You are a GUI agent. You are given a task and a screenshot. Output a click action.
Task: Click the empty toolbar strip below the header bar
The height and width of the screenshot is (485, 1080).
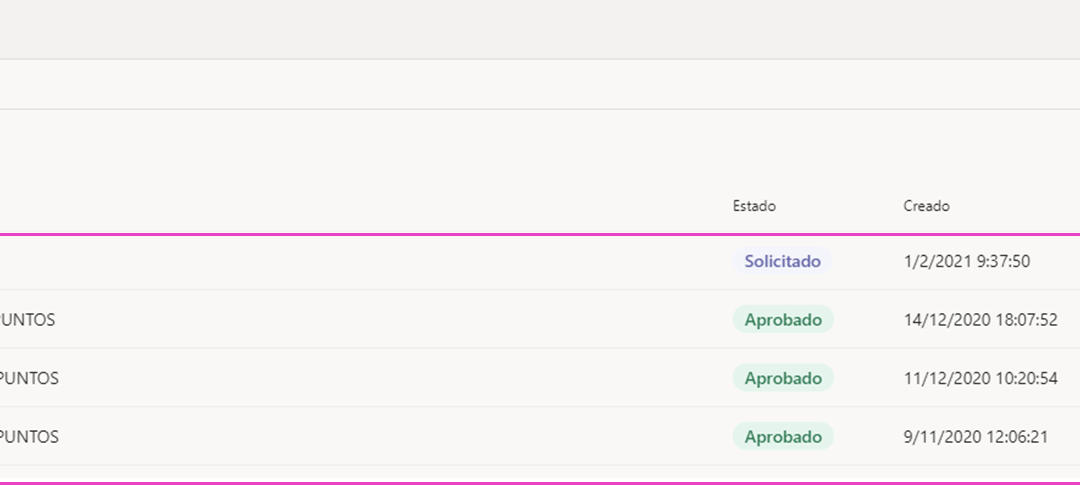540,84
